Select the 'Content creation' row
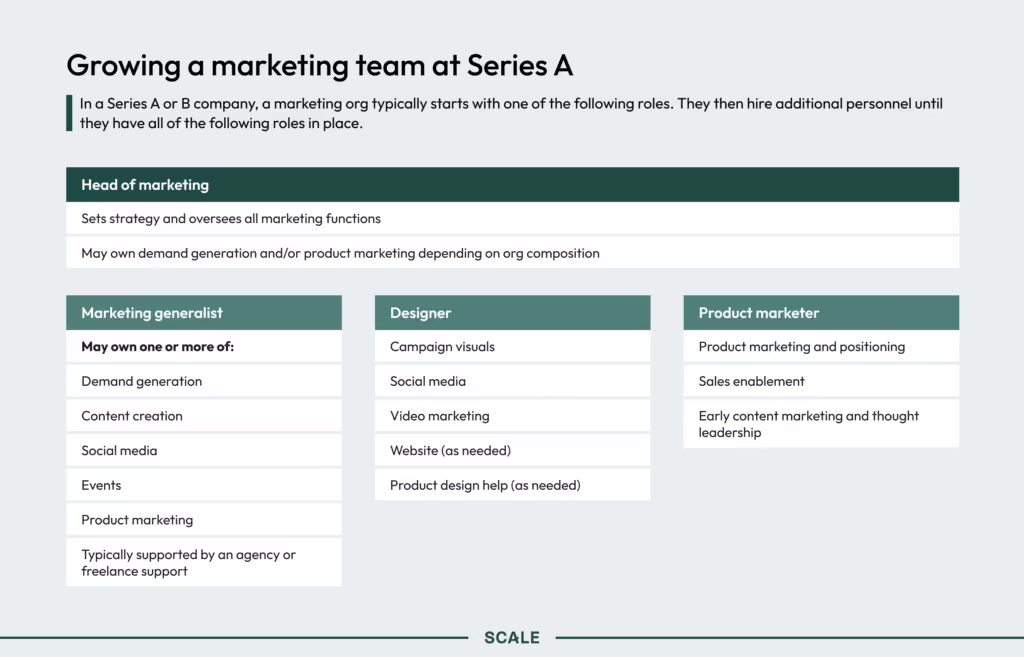The width and height of the screenshot is (1024, 657). point(204,416)
